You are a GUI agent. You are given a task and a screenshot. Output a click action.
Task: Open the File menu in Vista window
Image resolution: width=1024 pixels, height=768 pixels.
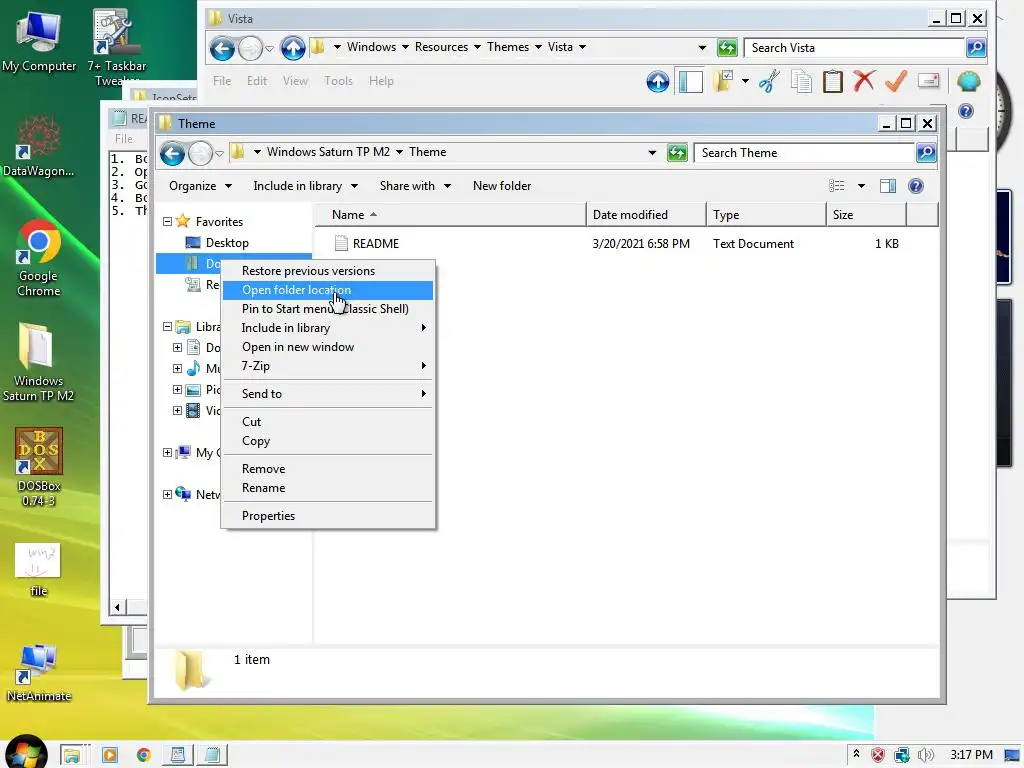[222, 81]
